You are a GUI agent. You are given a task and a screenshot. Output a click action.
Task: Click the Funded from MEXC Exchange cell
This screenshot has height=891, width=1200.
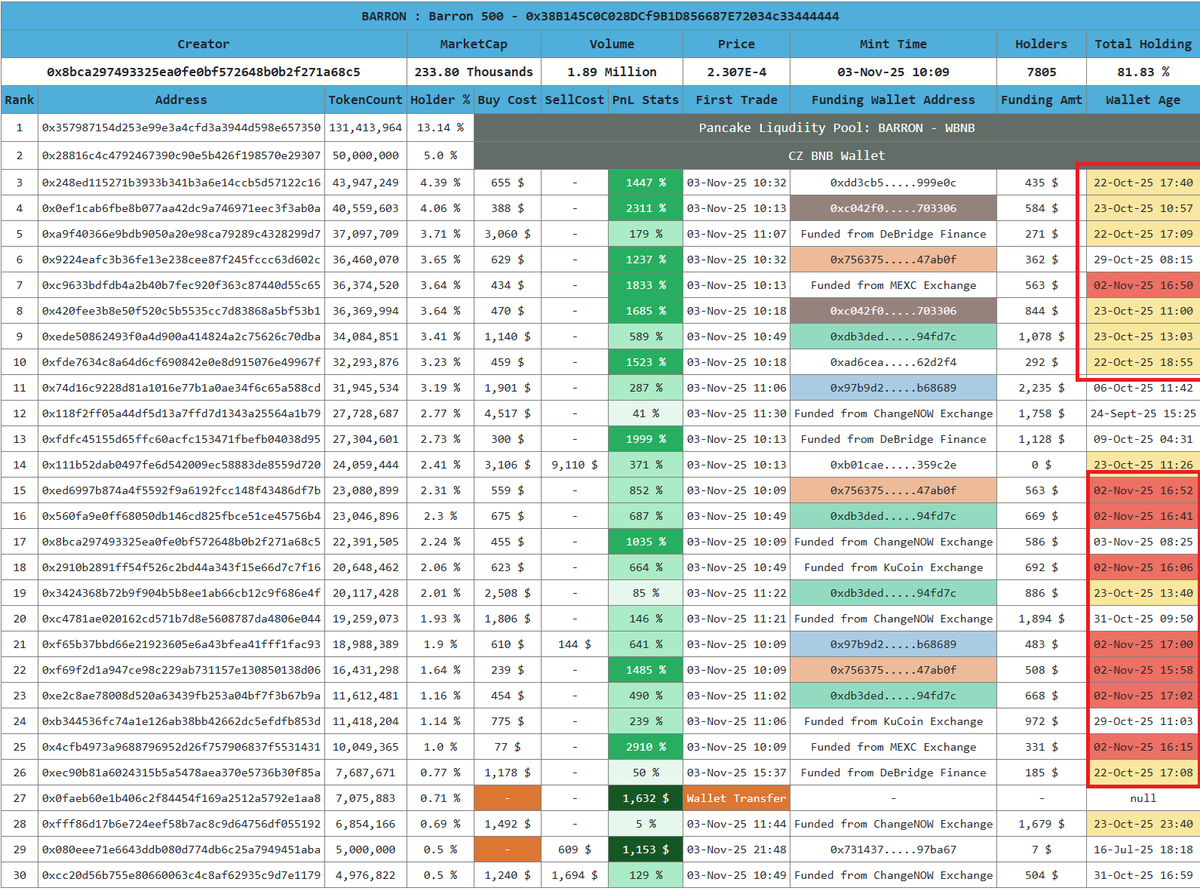coord(893,285)
